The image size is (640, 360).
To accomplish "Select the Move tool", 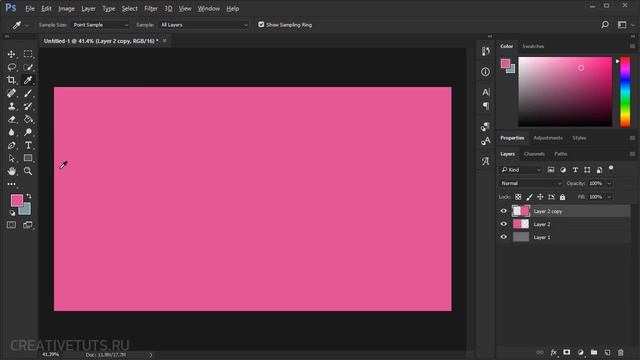I will [11, 54].
